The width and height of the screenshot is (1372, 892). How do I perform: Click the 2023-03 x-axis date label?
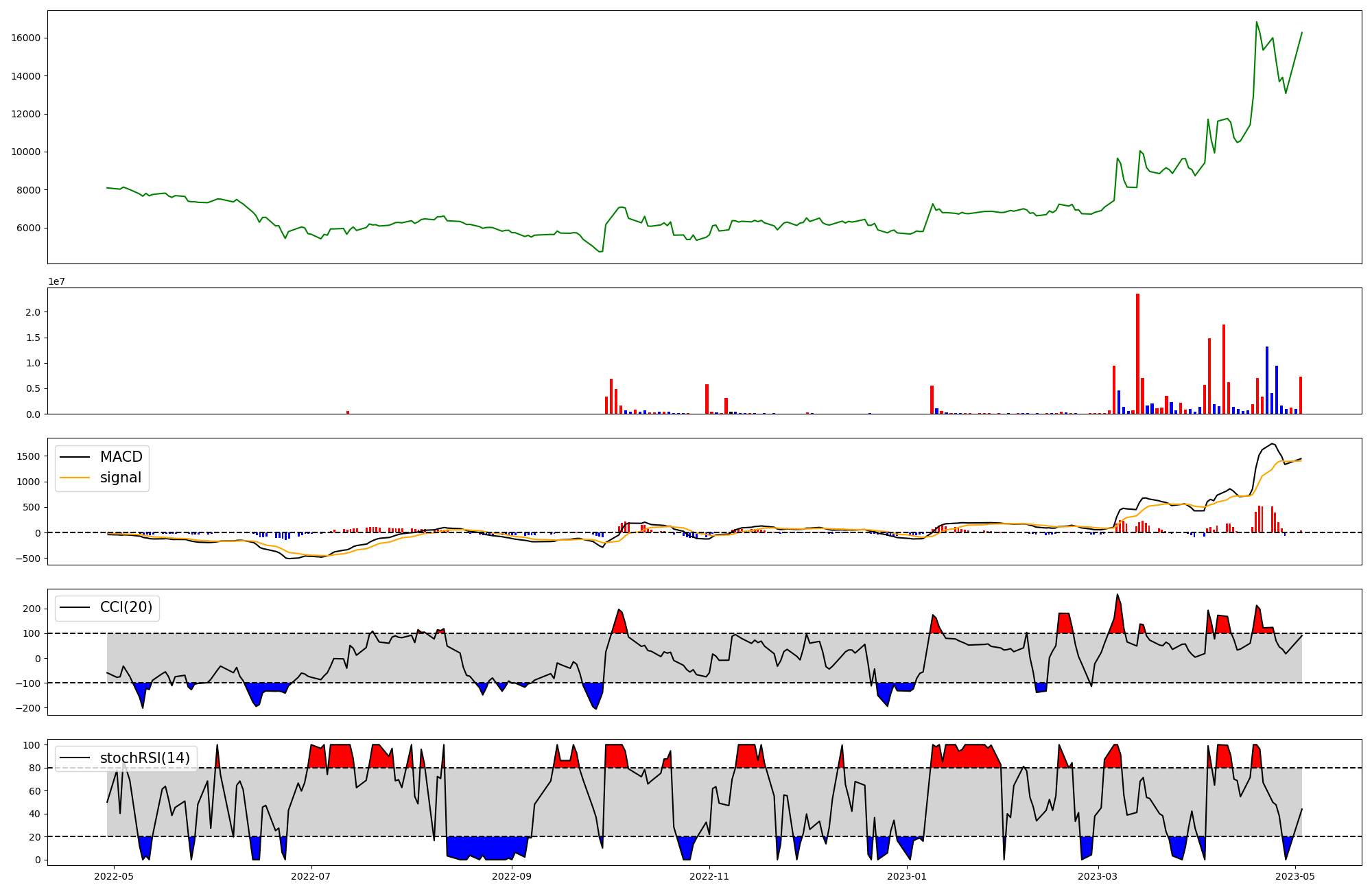tap(1098, 876)
